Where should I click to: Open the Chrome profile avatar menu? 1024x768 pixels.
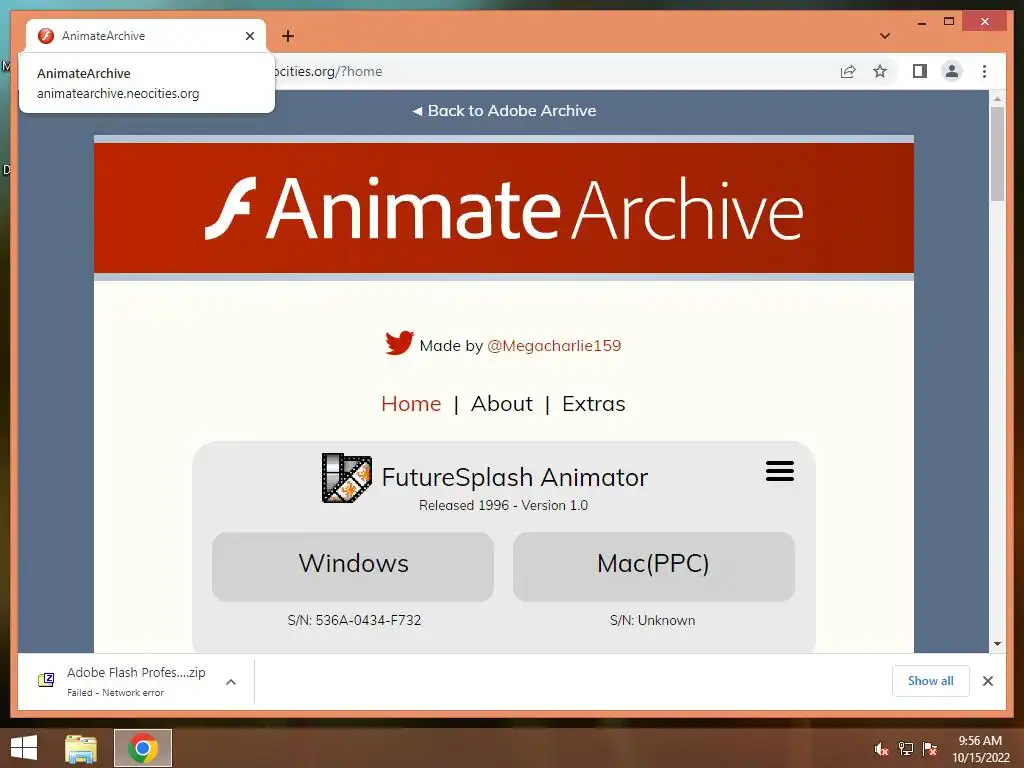[x=952, y=71]
